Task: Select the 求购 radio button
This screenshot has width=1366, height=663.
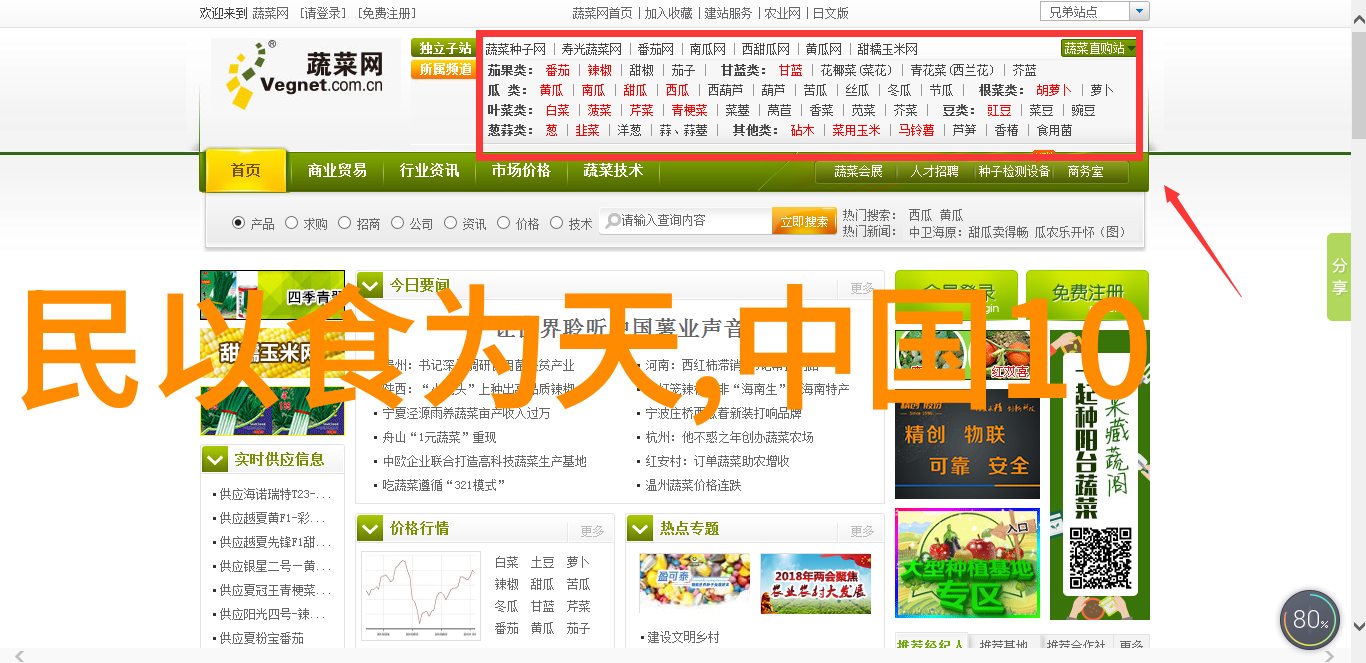Action: pos(291,223)
